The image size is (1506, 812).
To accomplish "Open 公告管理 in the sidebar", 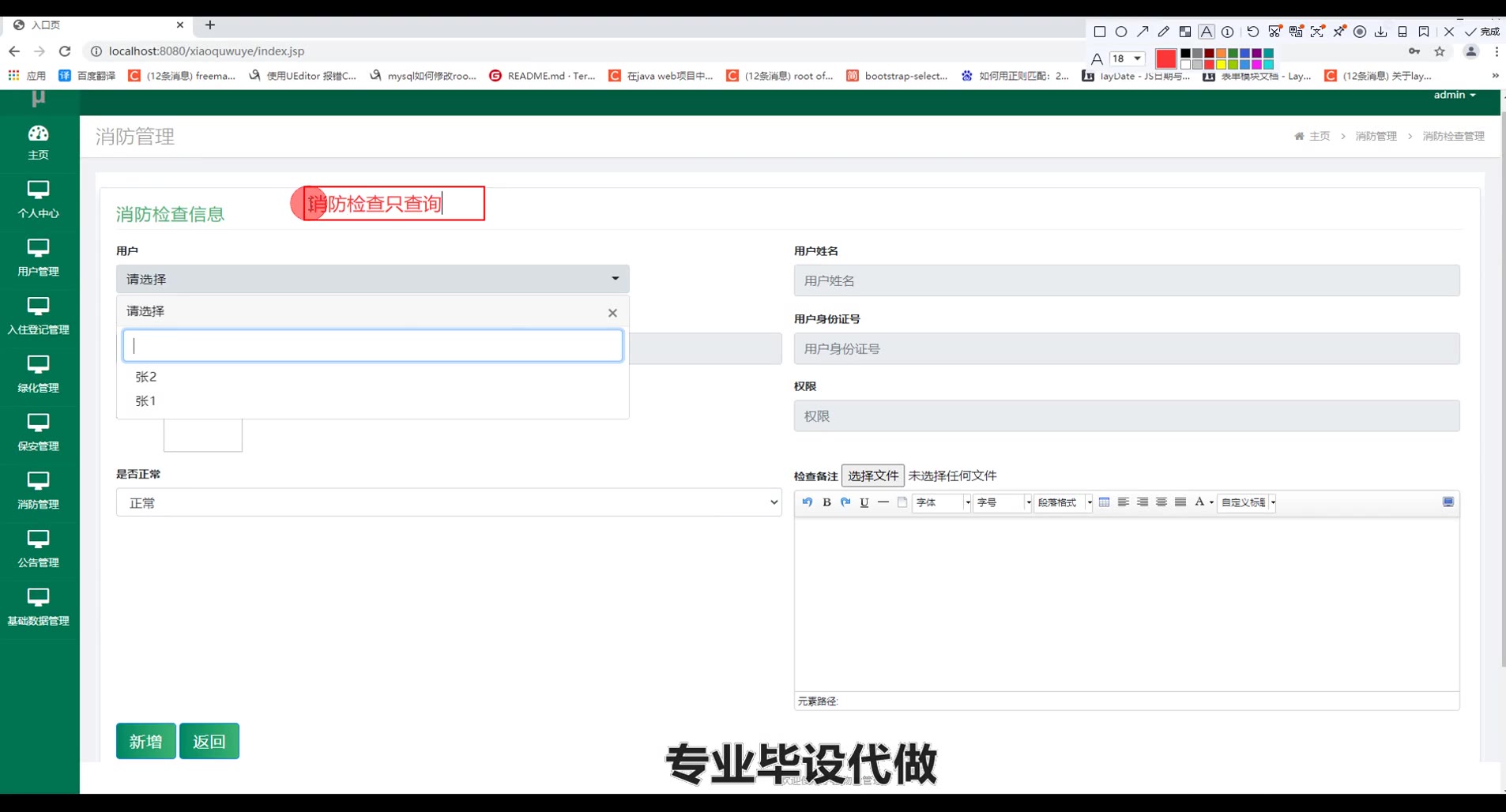I will click(38, 550).
